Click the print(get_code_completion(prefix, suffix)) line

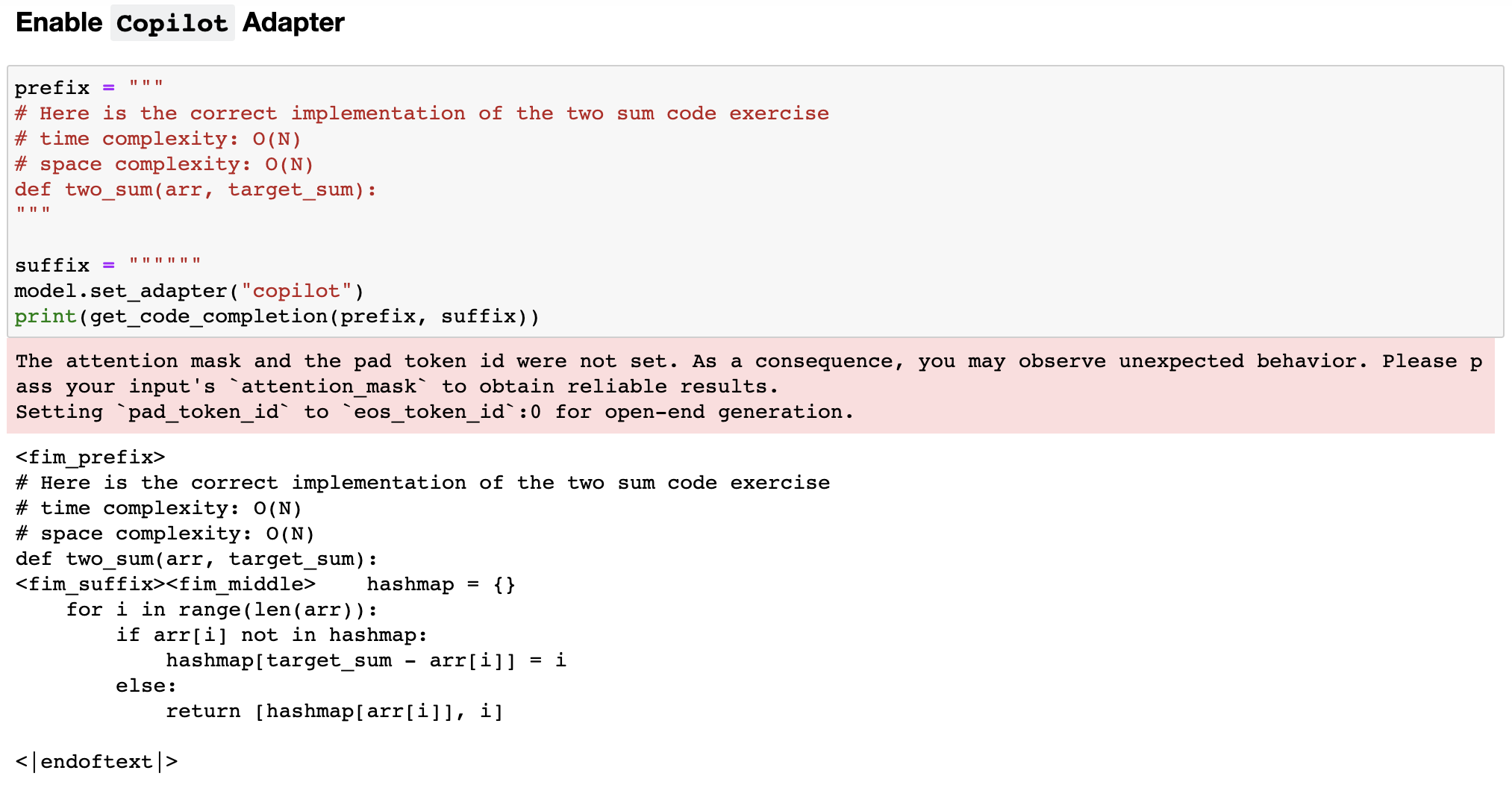pyautogui.click(x=276, y=316)
